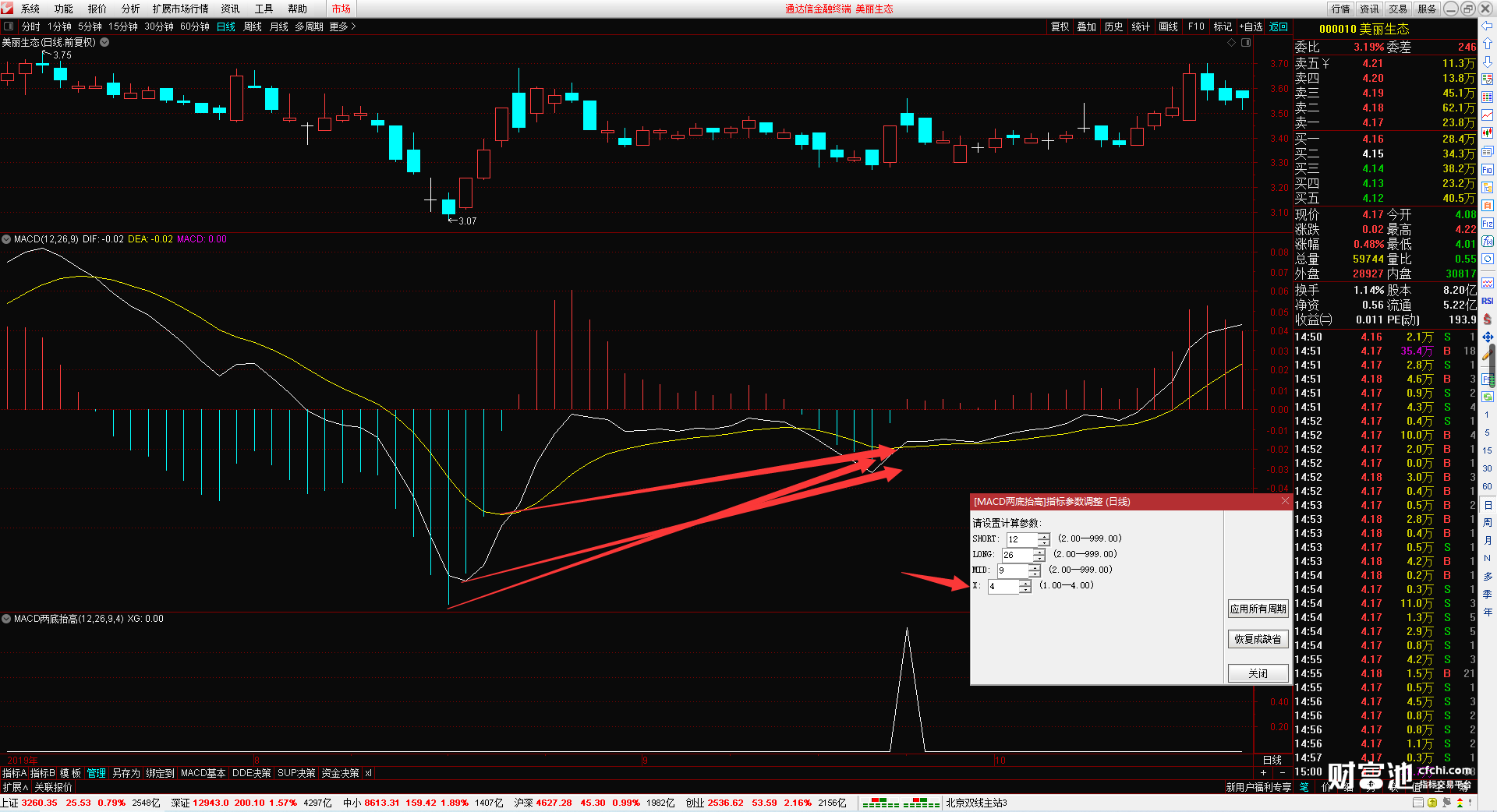
Task: Open the 分析 menu
Action: point(131,9)
